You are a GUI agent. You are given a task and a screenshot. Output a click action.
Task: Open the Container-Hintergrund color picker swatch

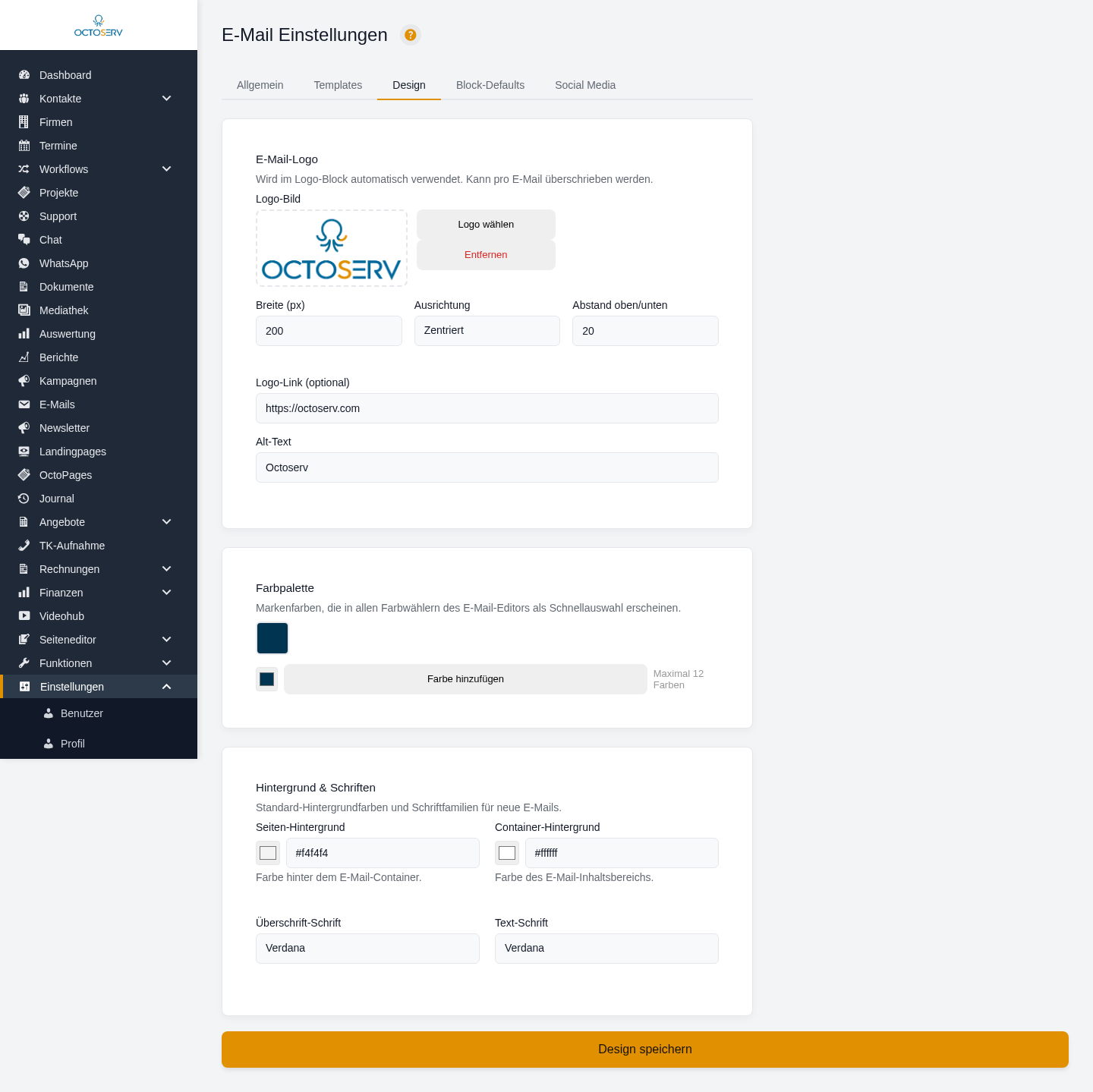pos(507,853)
